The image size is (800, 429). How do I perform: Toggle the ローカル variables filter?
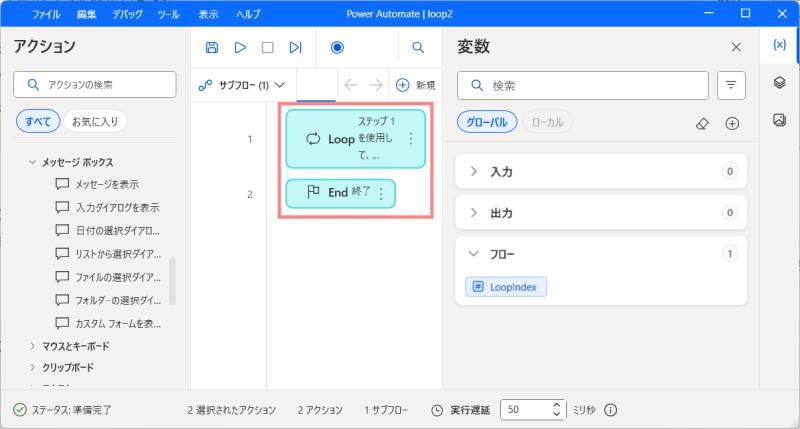pyautogui.click(x=547, y=122)
